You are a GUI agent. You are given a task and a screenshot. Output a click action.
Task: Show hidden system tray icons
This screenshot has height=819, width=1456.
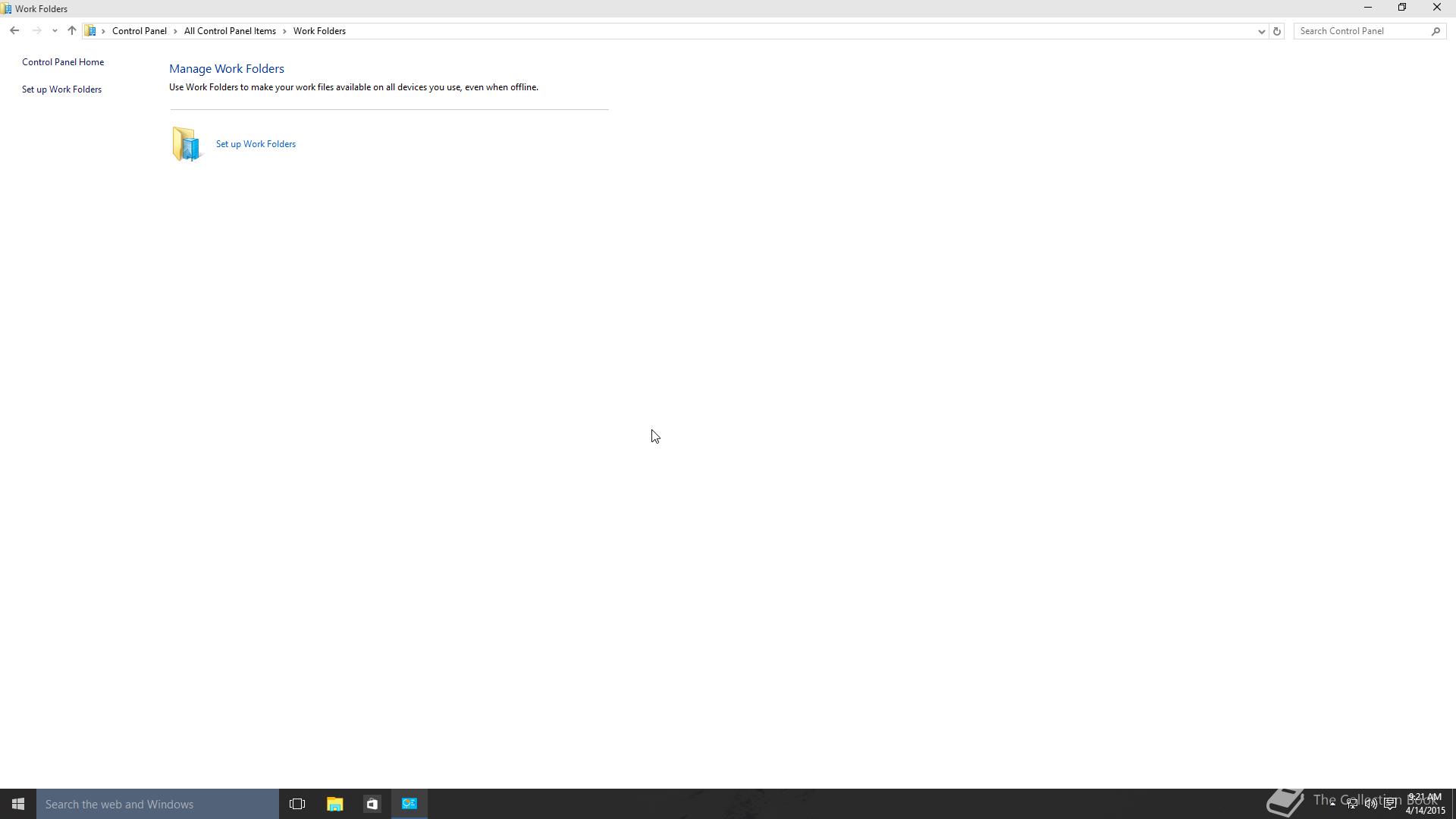tap(1332, 804)
